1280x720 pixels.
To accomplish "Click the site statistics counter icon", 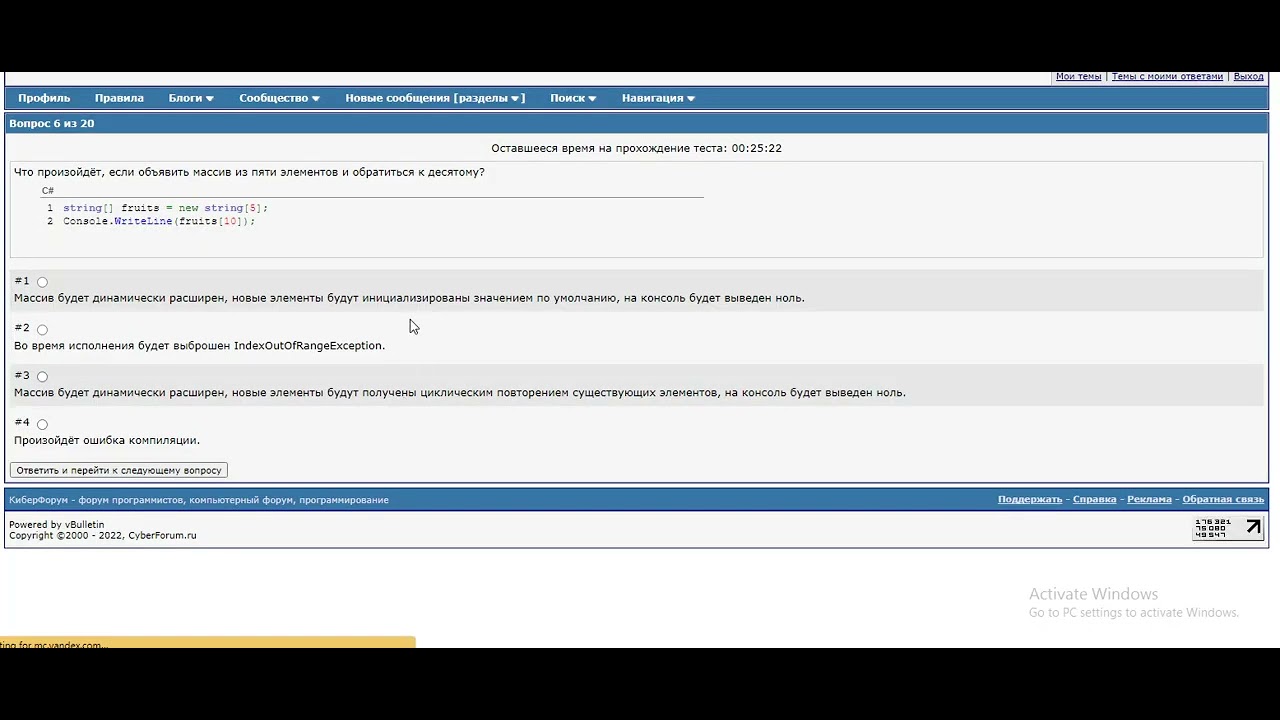I will pyautogui.click(x=1228, y=528).
